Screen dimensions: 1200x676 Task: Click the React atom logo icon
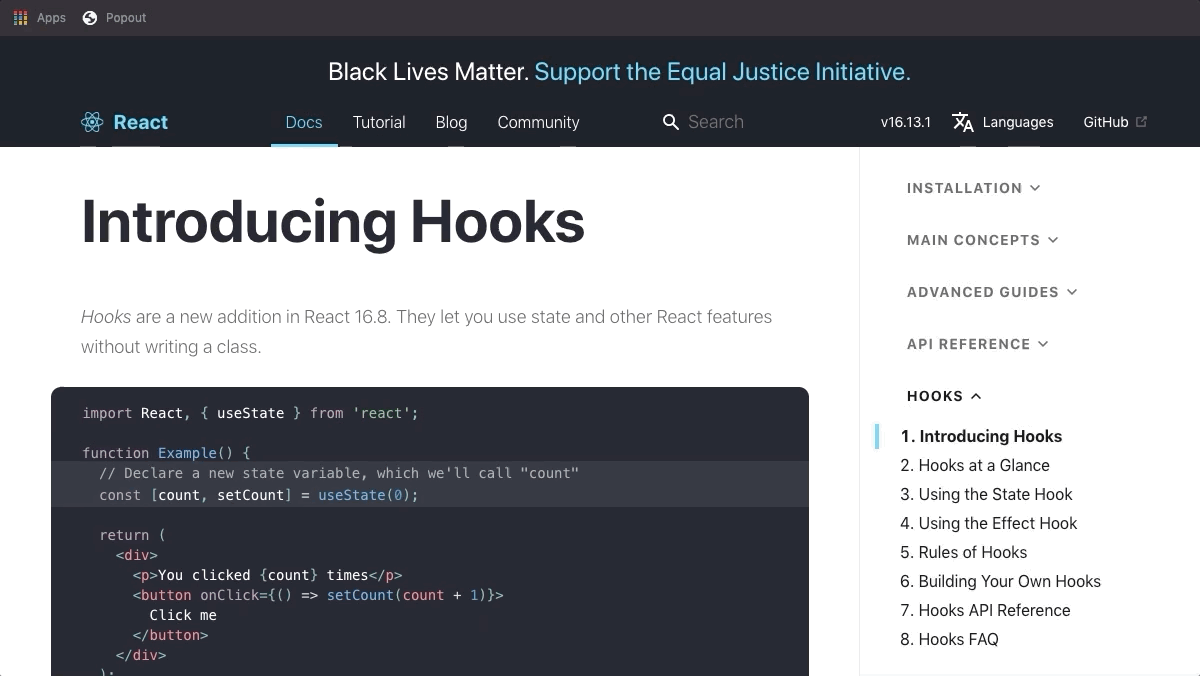click(92, 122)
